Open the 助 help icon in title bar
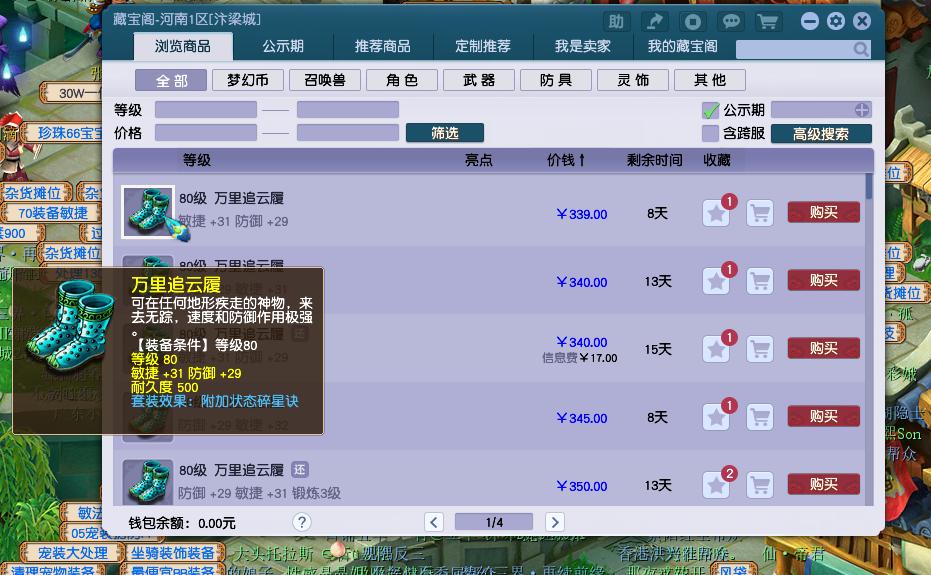This screenshot has height=575, width=931. (x=616, y=22)
